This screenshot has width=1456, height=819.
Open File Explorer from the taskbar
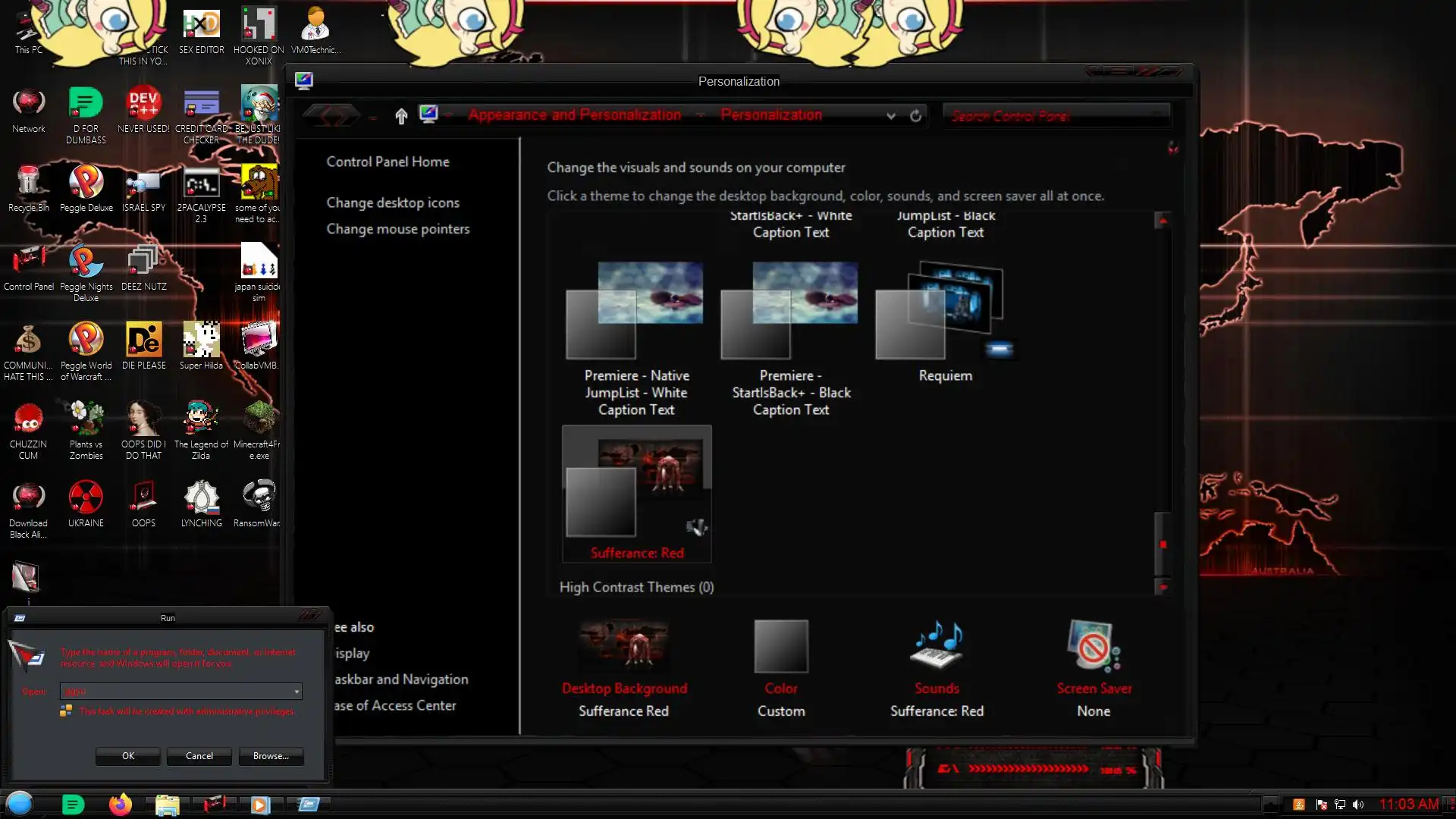[x=167, y=804]
